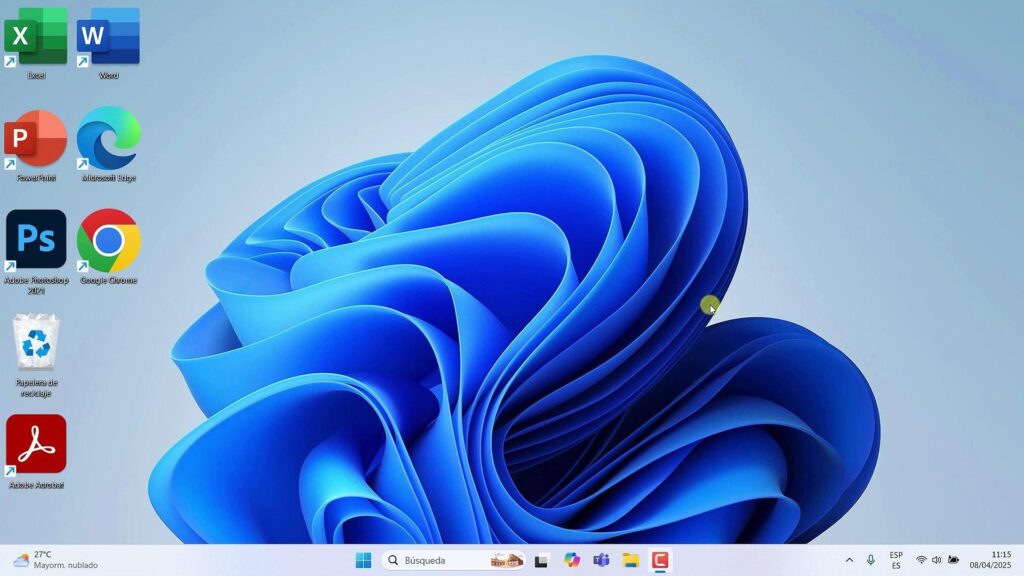1024x576 pixels.
Task: Open the volume control in the tray
Action: coord(936,560)
